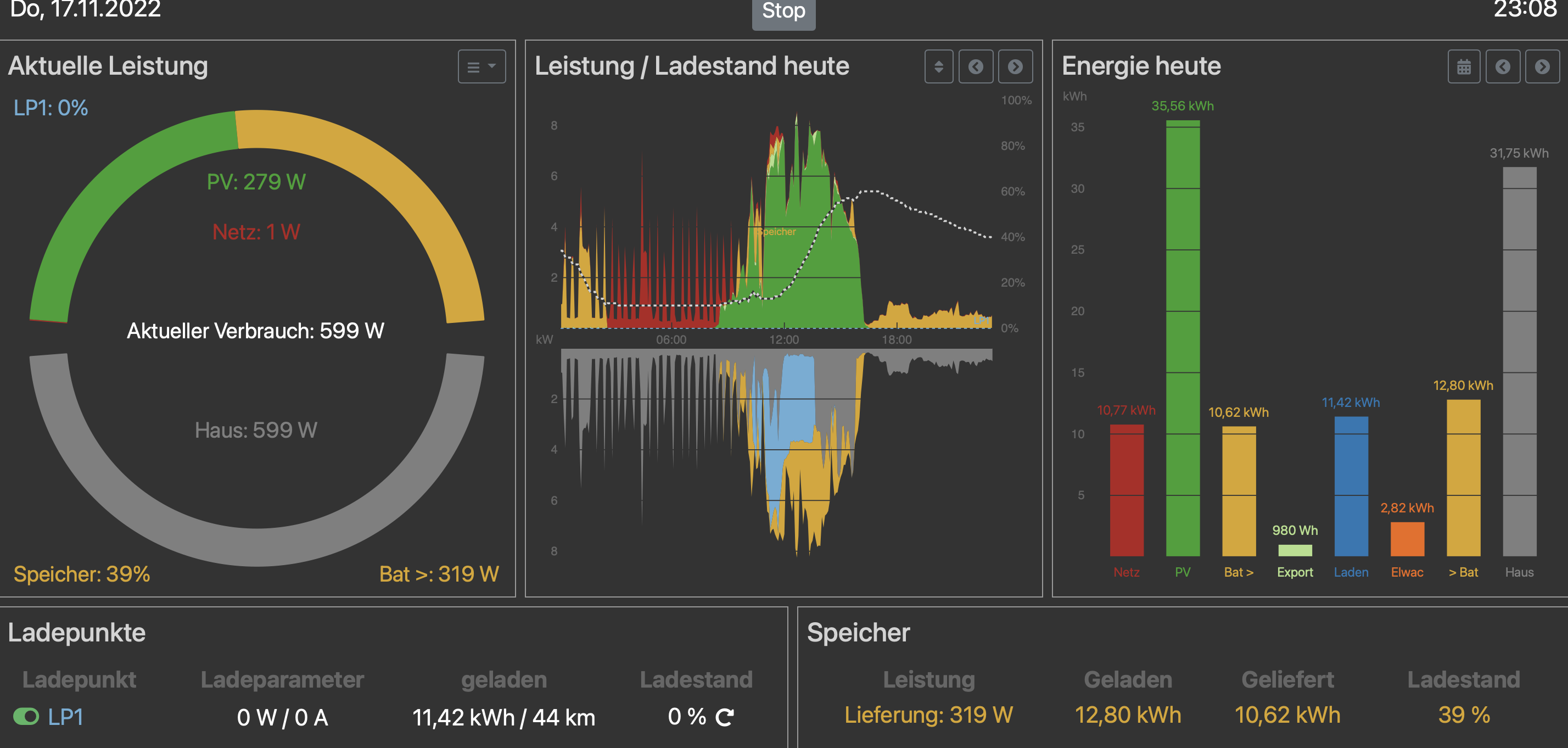This screenshot has width=1568, height=748.
Task: Click next arrow in Energie heute panel
Action: point(1542,66)
